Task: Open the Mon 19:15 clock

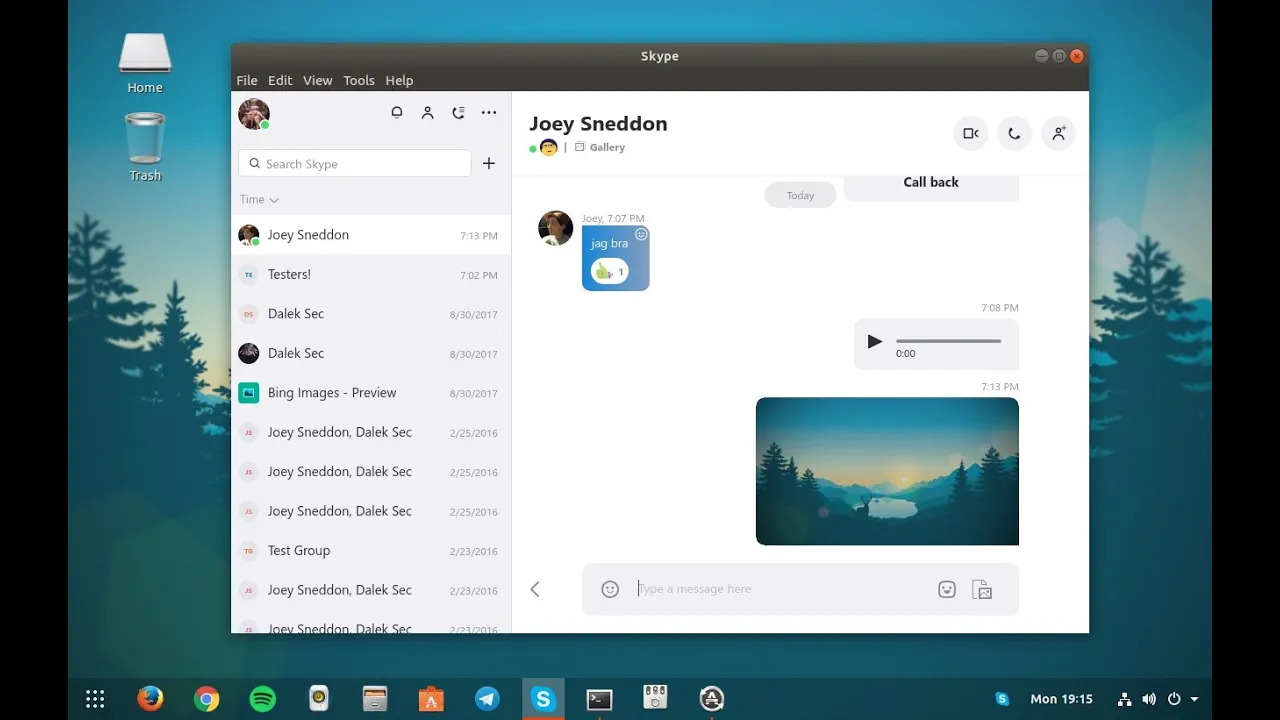Action: click(x=1061, y=699)
